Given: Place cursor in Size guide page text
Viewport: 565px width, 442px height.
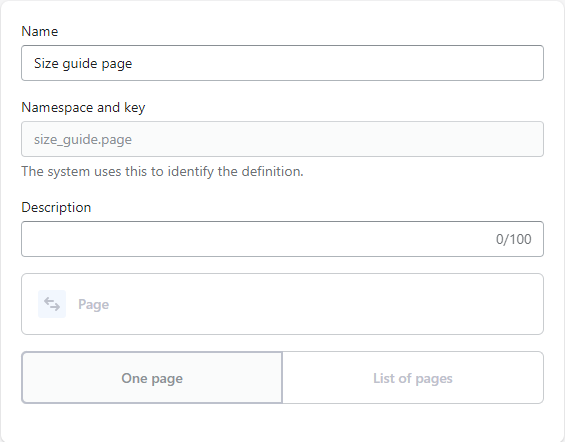Looking at the screenshot, I should coord(83,64).
